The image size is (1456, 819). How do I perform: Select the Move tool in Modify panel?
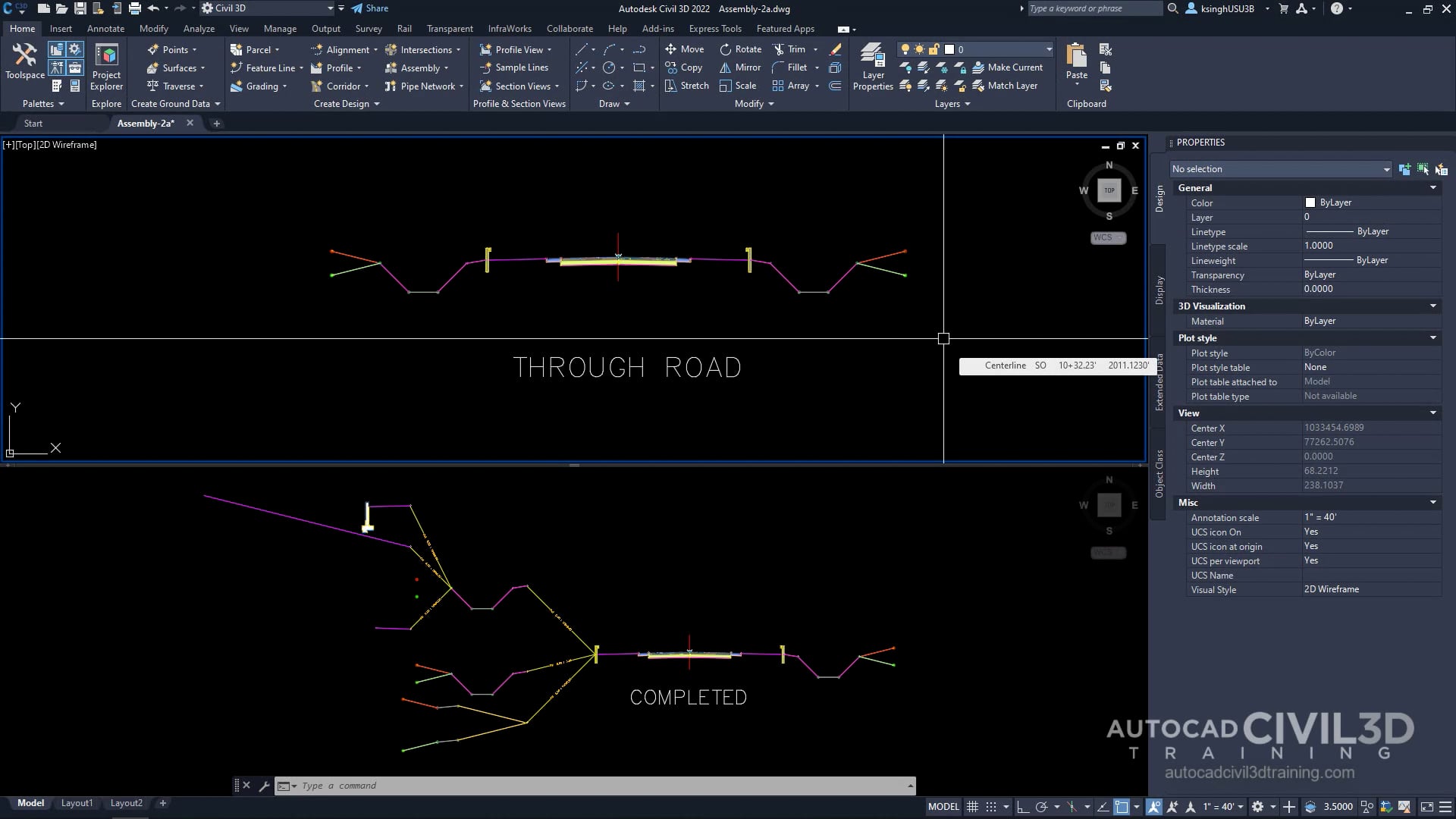click(685, 49)
